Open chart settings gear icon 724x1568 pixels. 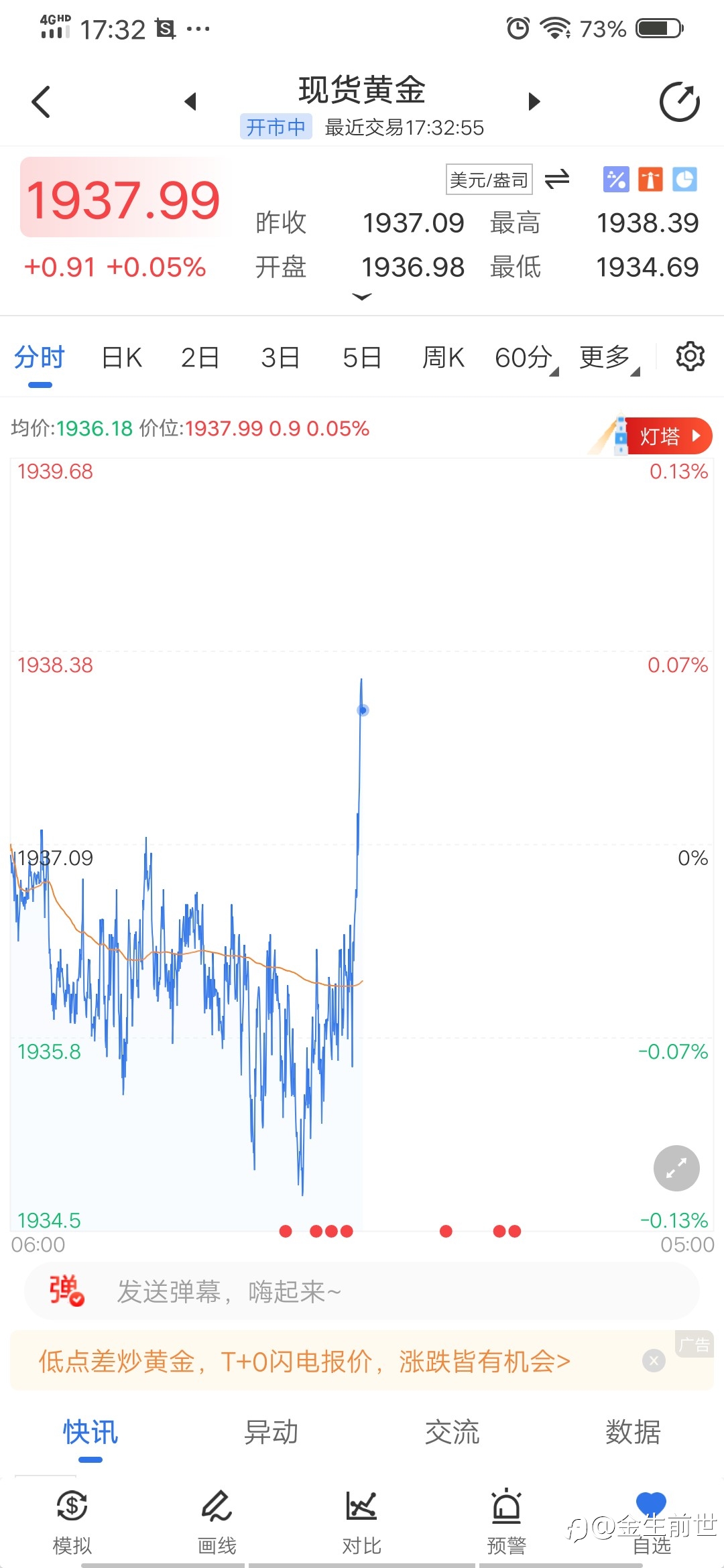click(690, 356)
